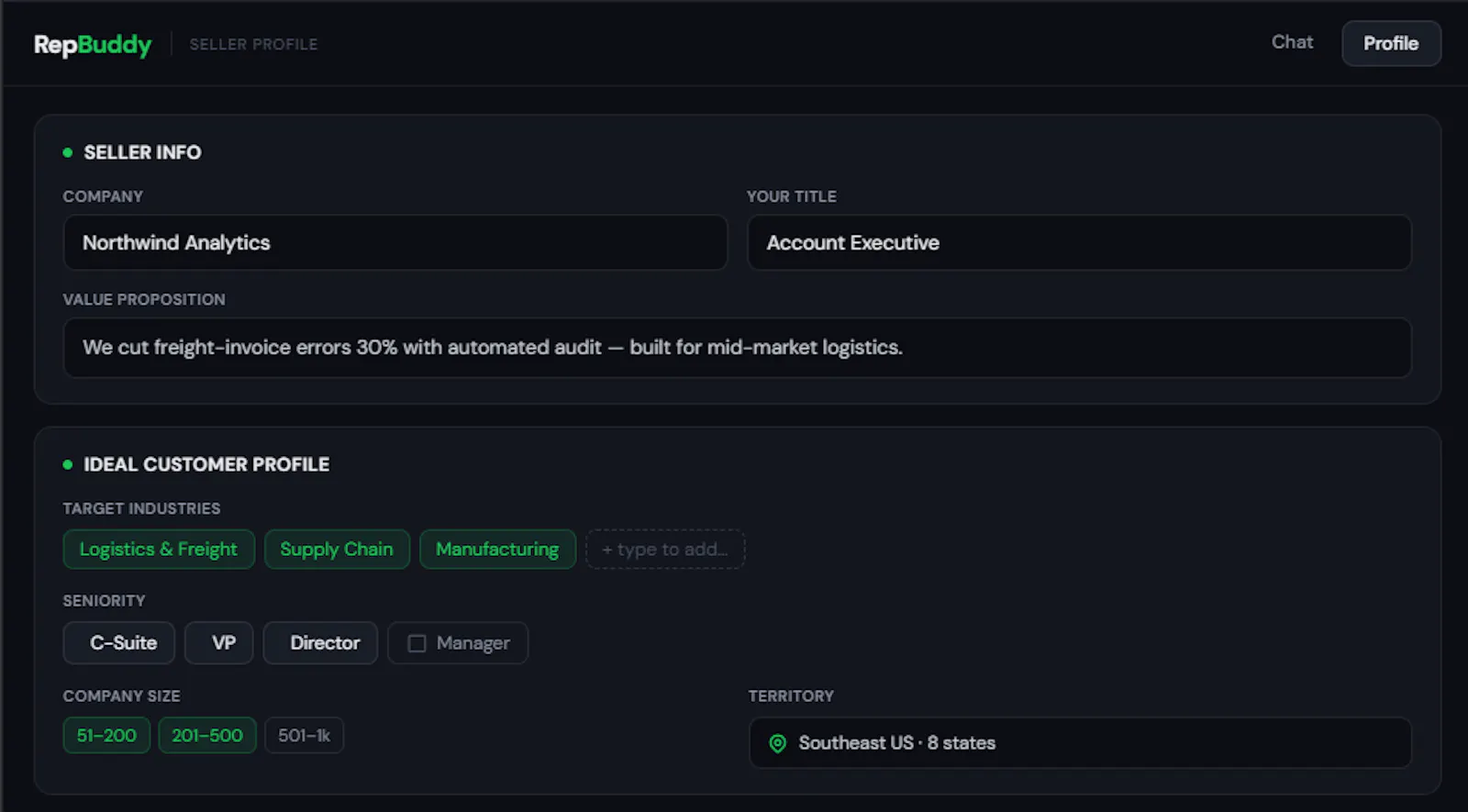Click the territory location pin icon
1468x812 pixels.
click(777, 743)
